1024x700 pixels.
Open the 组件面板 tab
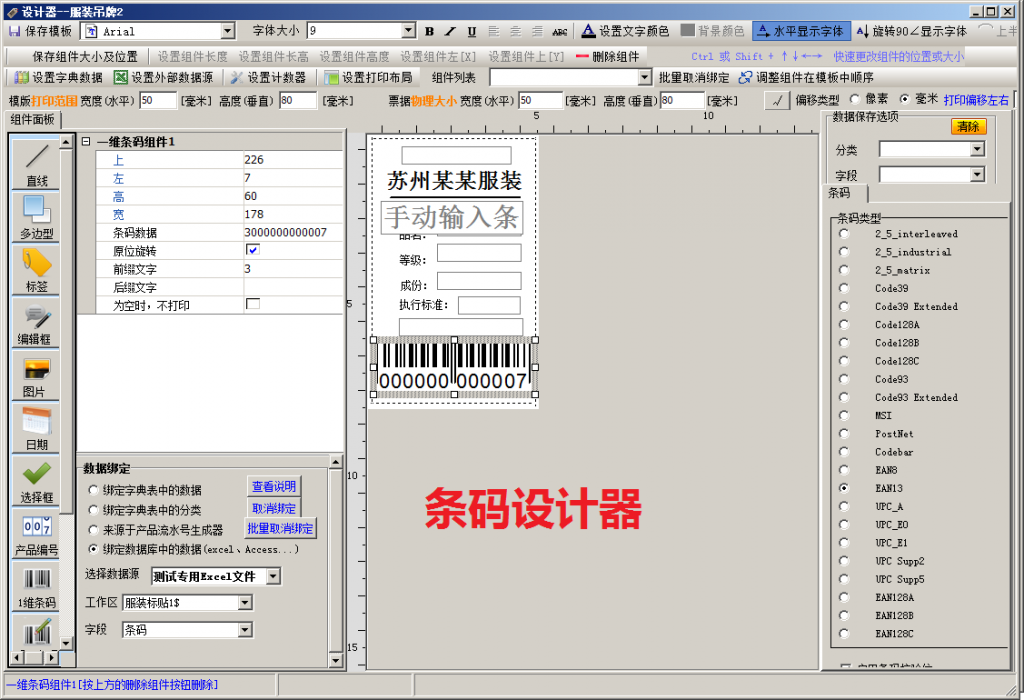click(x=32, y=120)
